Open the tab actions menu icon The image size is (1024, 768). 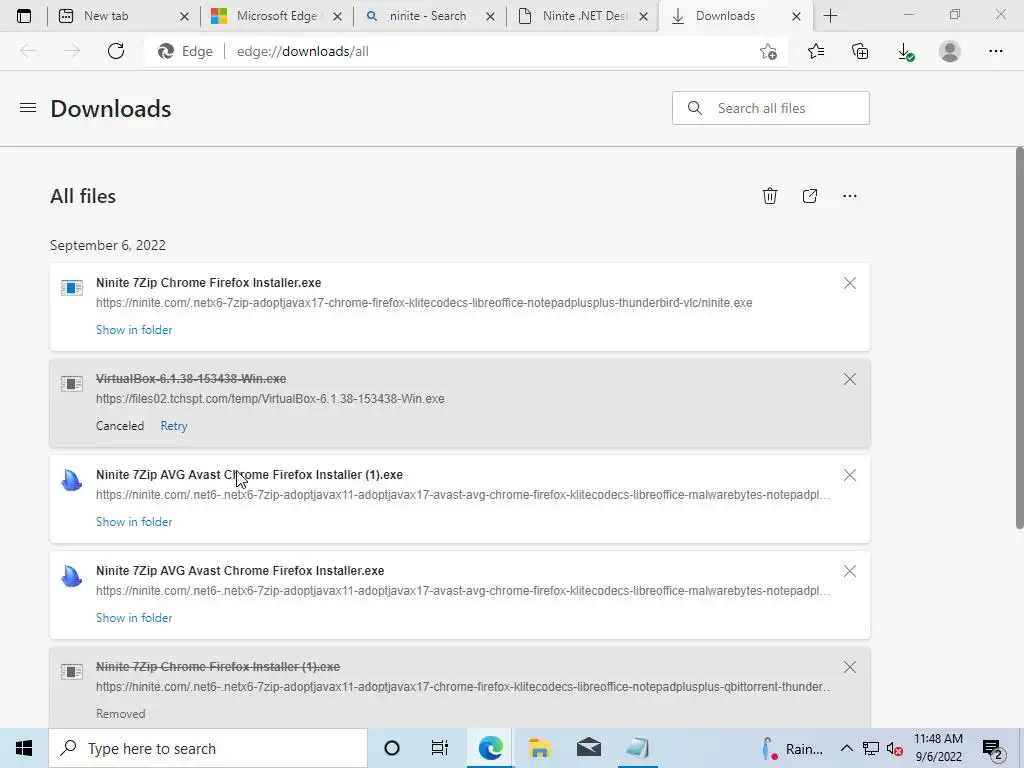pos(24,16)
